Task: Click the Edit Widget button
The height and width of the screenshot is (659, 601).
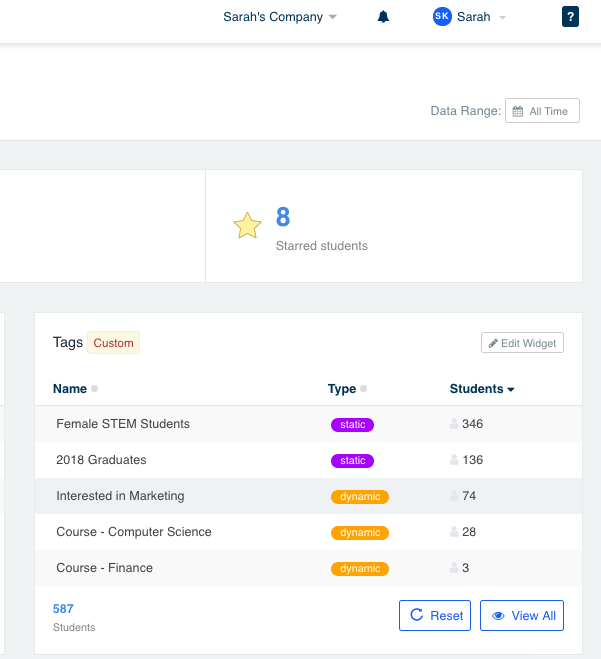Action: point(522,343)
